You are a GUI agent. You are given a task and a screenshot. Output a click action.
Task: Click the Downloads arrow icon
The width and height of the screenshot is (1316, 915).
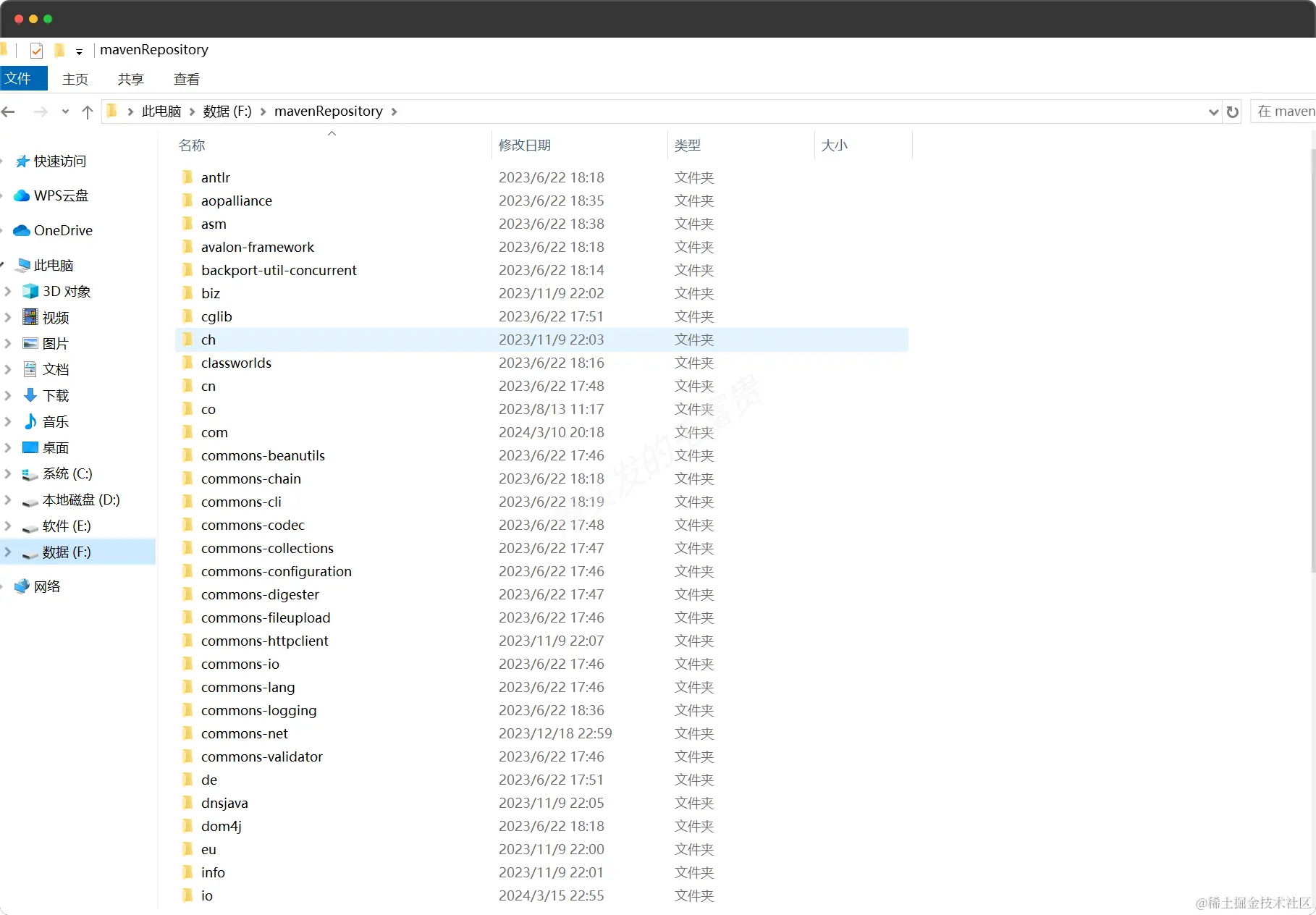pos(30,395)
